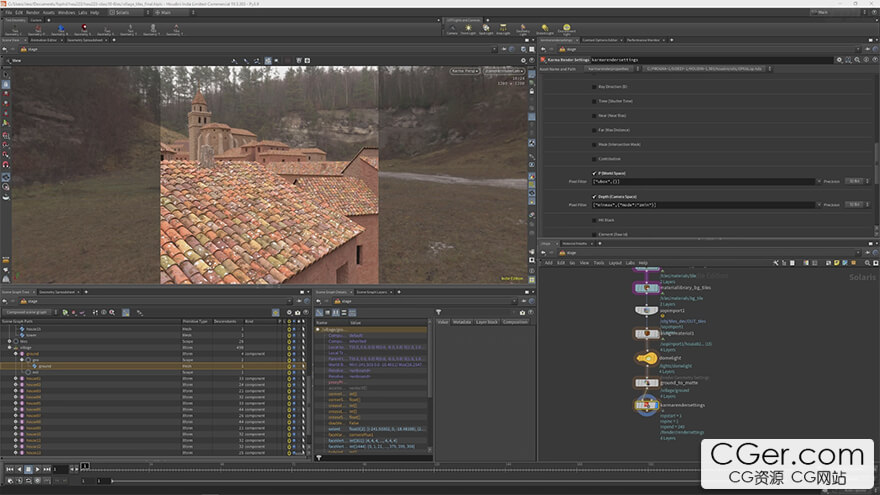Screen dimensions: 880x495
Task: Add an Area Light from the shelf
Action: pyautogui.click(x=503, y=29)
